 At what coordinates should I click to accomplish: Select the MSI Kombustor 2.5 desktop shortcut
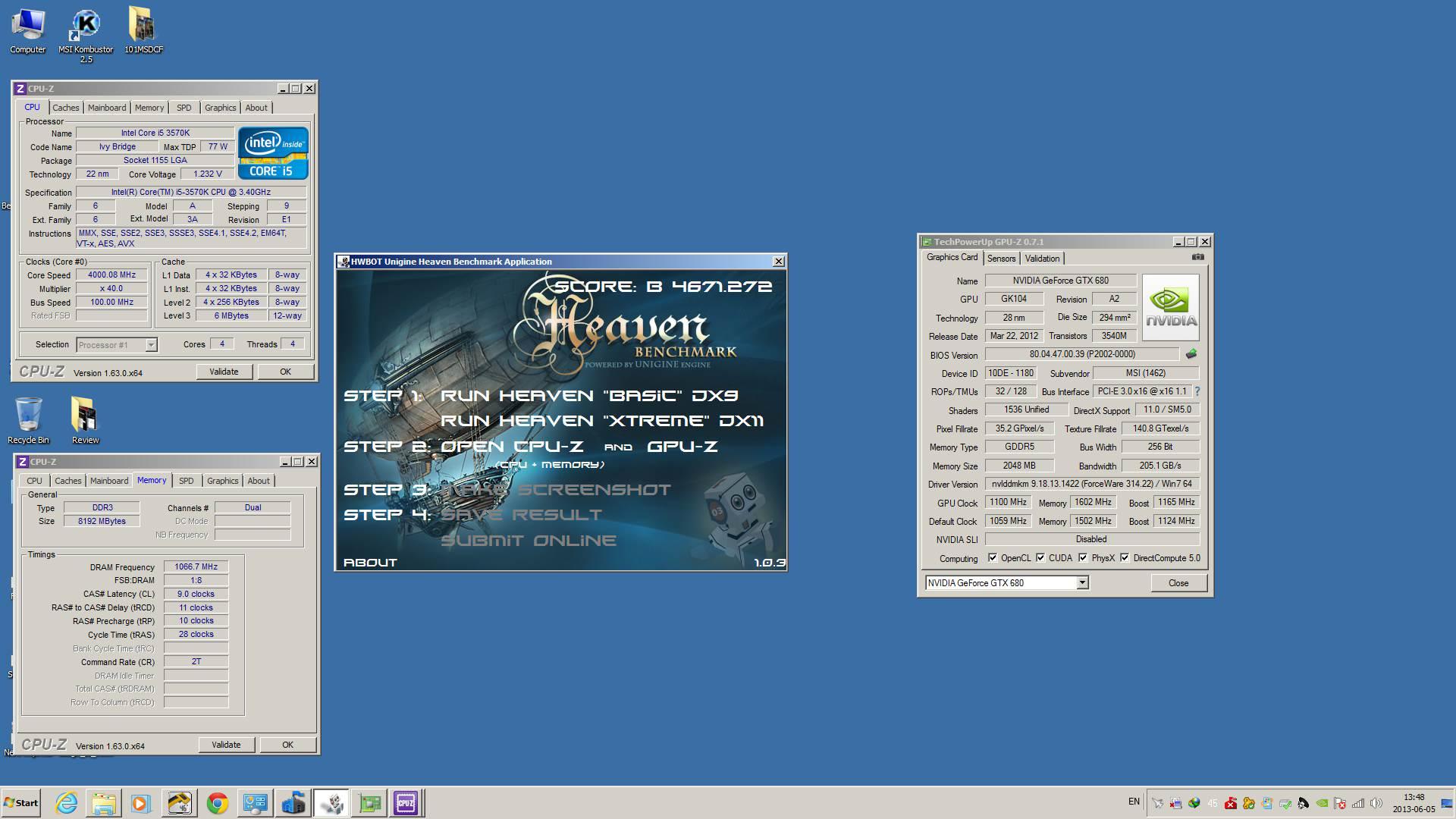(86, 36)
